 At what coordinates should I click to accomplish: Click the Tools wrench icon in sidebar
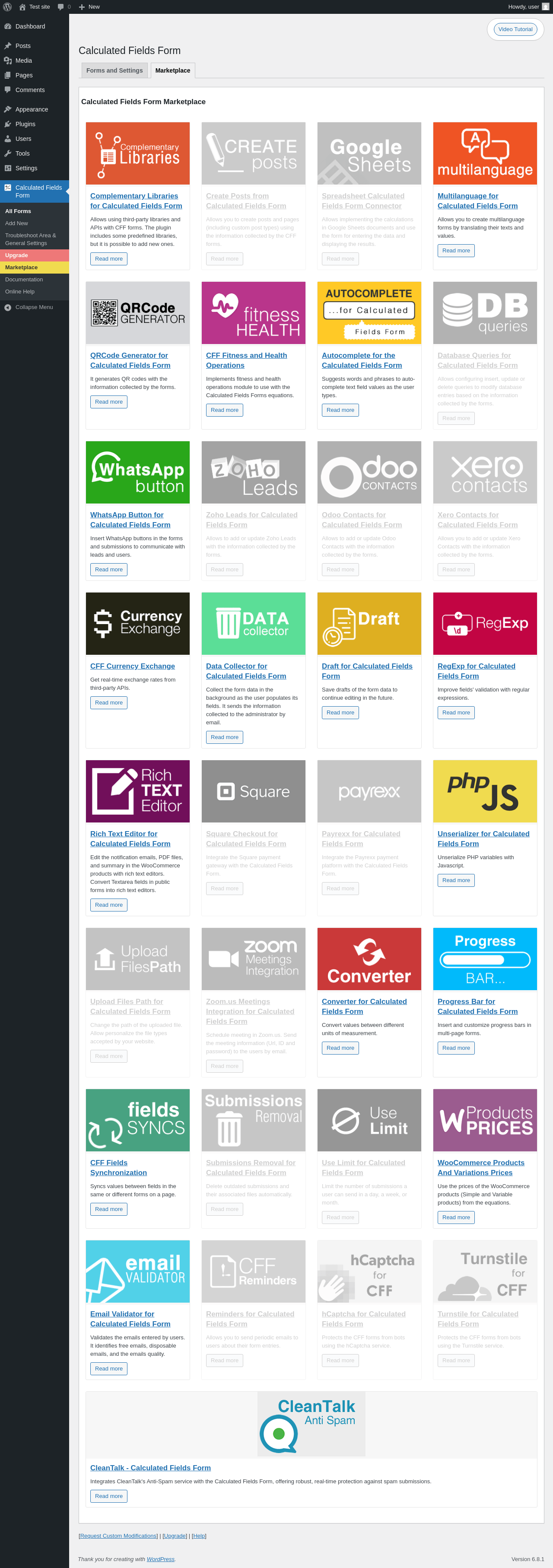click(x=8, y=153)
